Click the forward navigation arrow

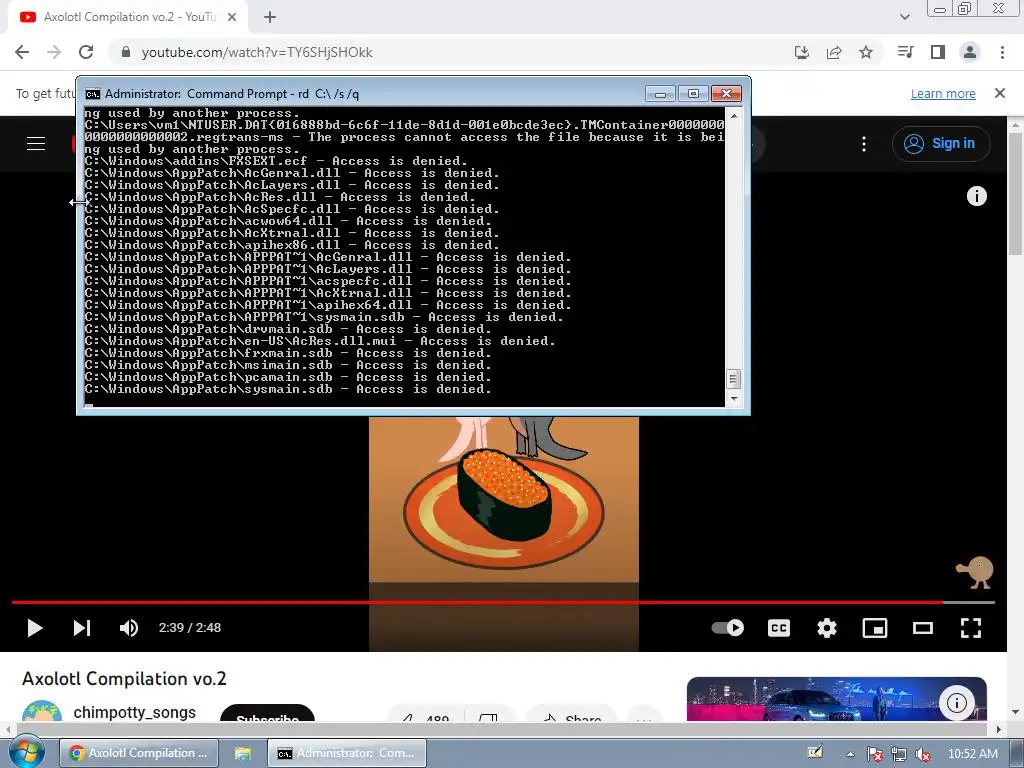tap(54, 52)
